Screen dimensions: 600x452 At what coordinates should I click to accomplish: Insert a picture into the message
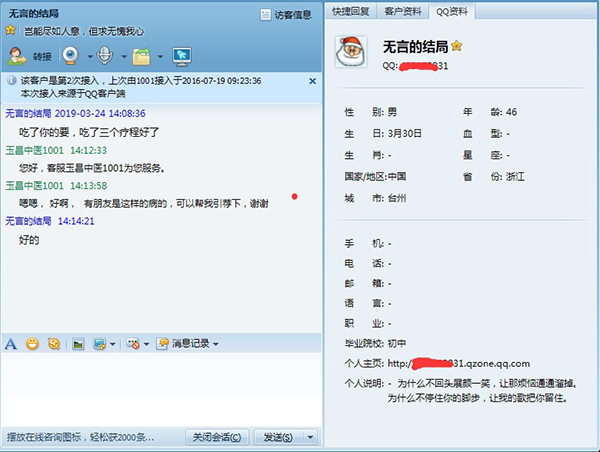click(x=78, y=344)
